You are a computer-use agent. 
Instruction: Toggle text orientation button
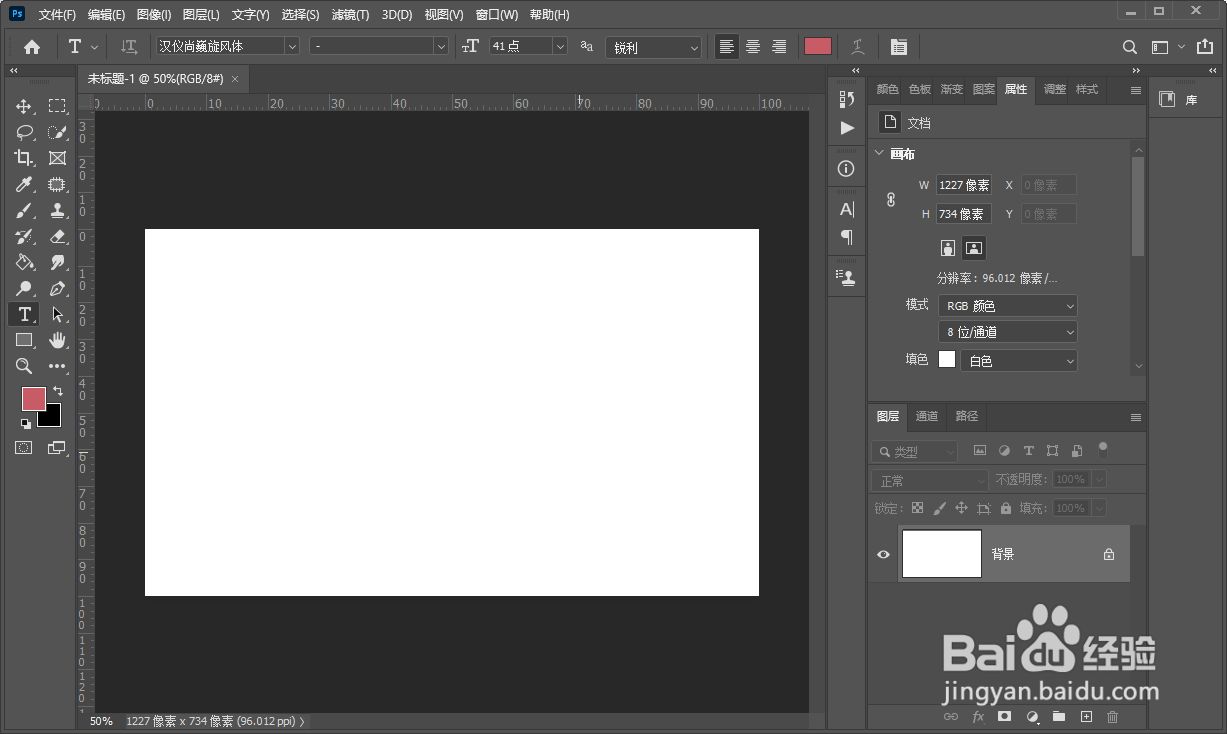[x=129, y=47]
